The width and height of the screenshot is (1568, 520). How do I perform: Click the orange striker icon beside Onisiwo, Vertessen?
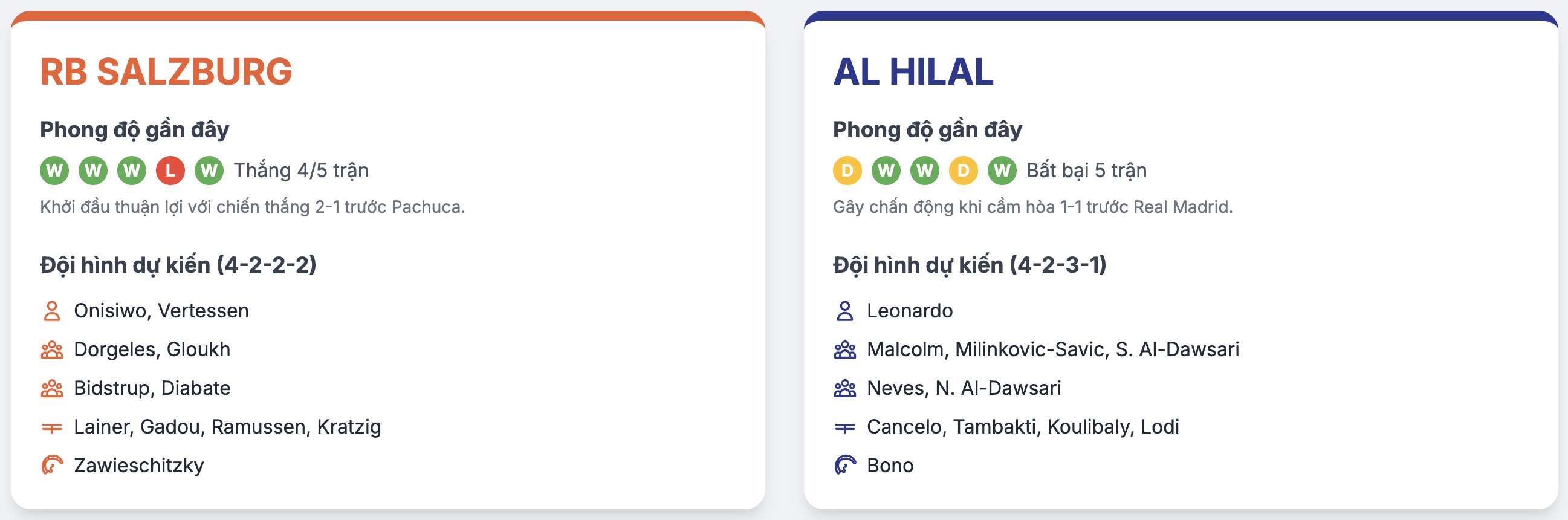[x=52, y=311]
